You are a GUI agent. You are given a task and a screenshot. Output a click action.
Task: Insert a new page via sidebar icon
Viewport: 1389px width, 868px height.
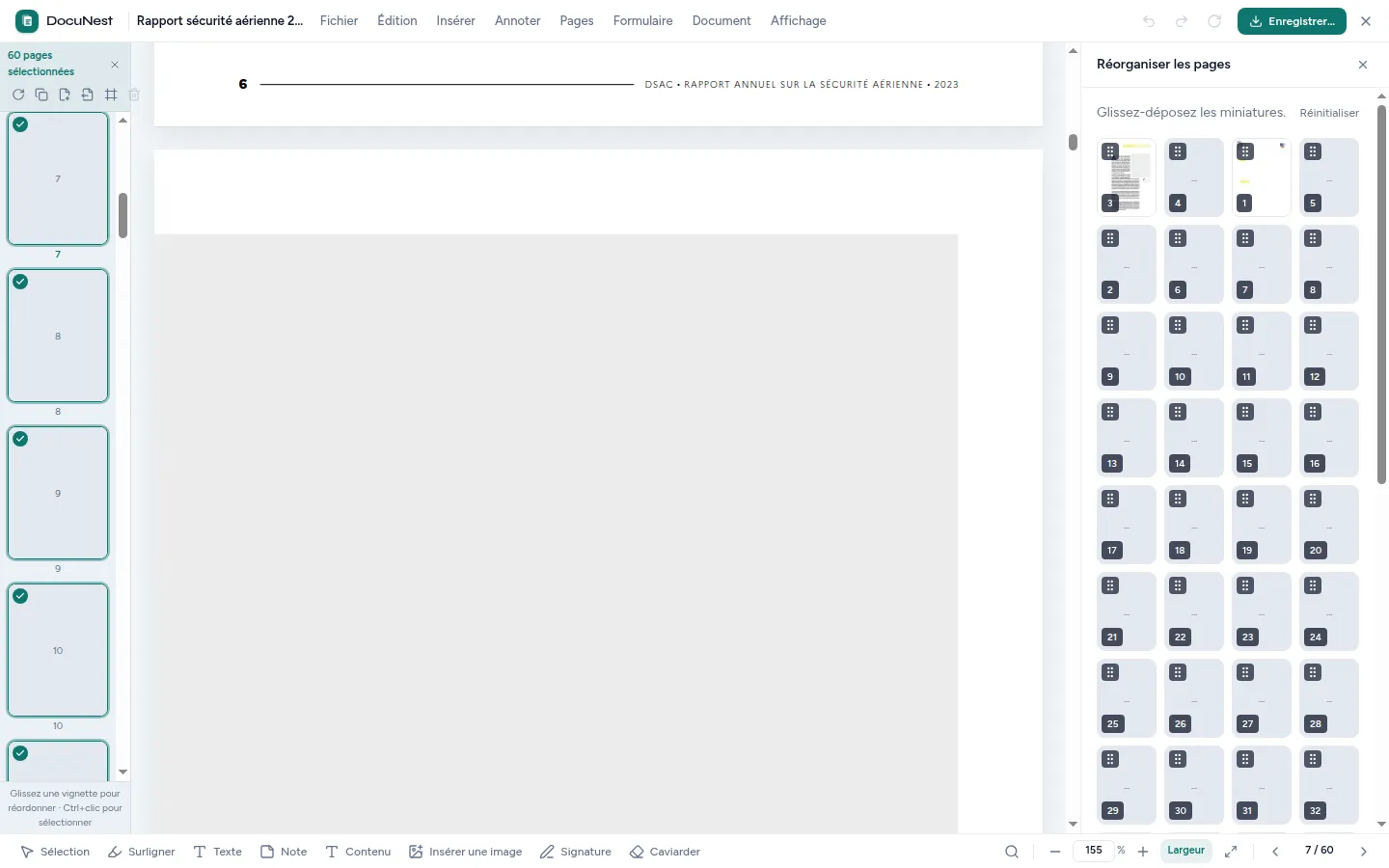[x=65, y=95]
